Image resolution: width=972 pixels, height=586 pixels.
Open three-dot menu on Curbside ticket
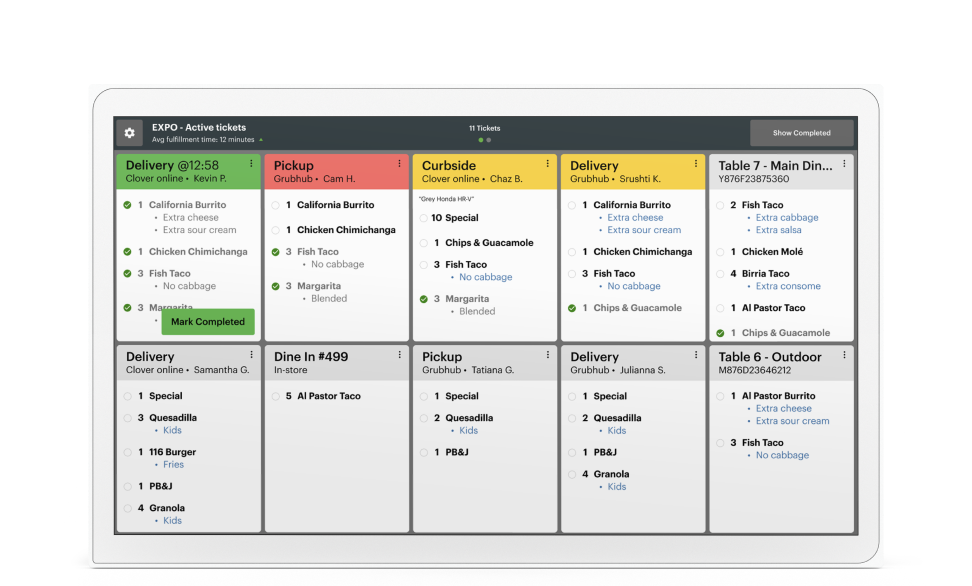(547, 164)
